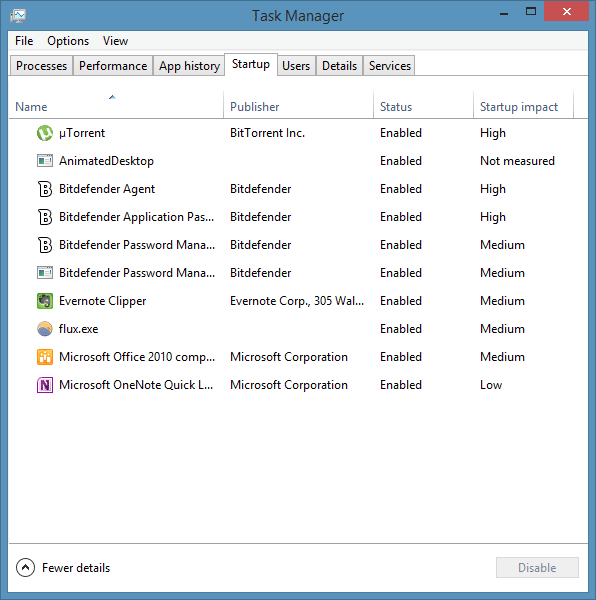
Task: Sort by the Status column header
Action: coord(423,105)
